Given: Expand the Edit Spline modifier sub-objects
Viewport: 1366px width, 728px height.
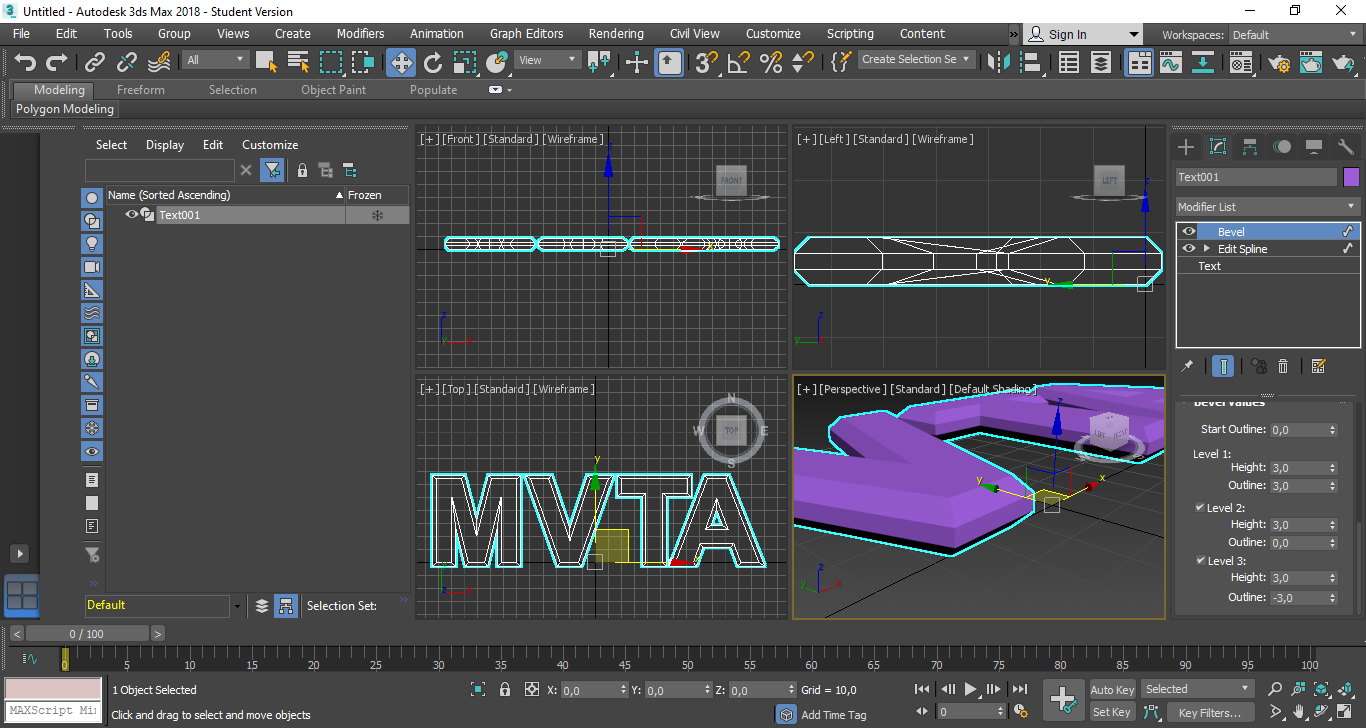Looking at the screenshot, I should point(1206,249).
